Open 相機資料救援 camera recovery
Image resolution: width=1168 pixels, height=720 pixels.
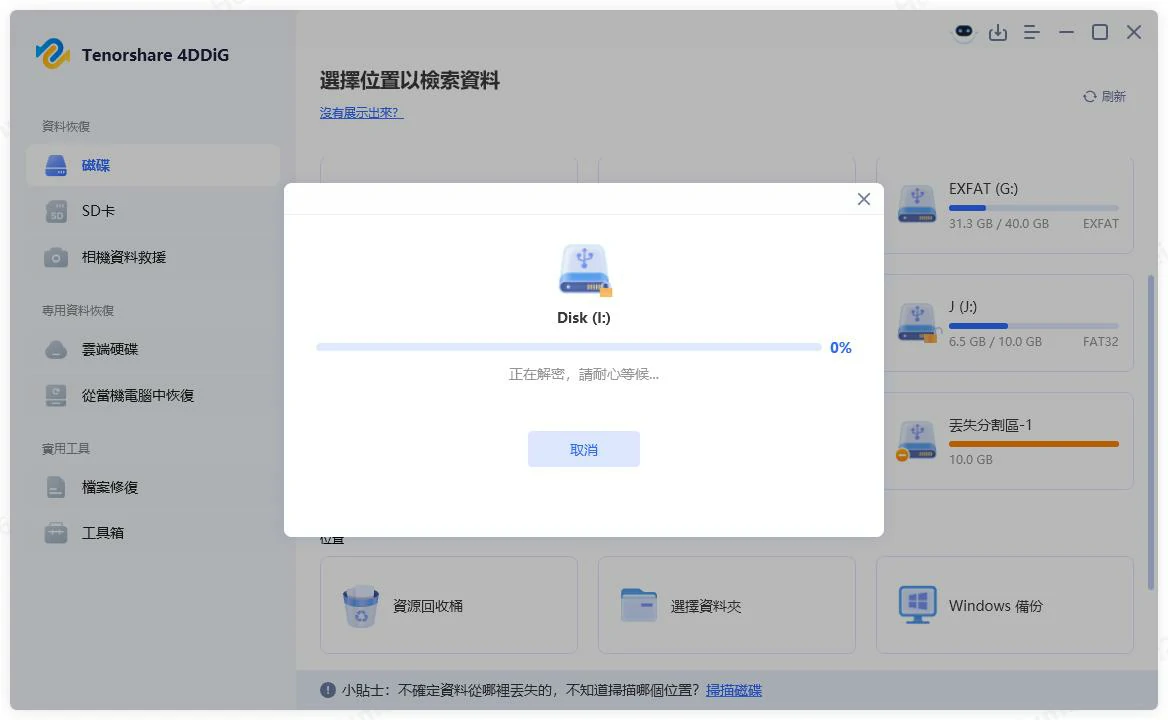pos(153,258)
